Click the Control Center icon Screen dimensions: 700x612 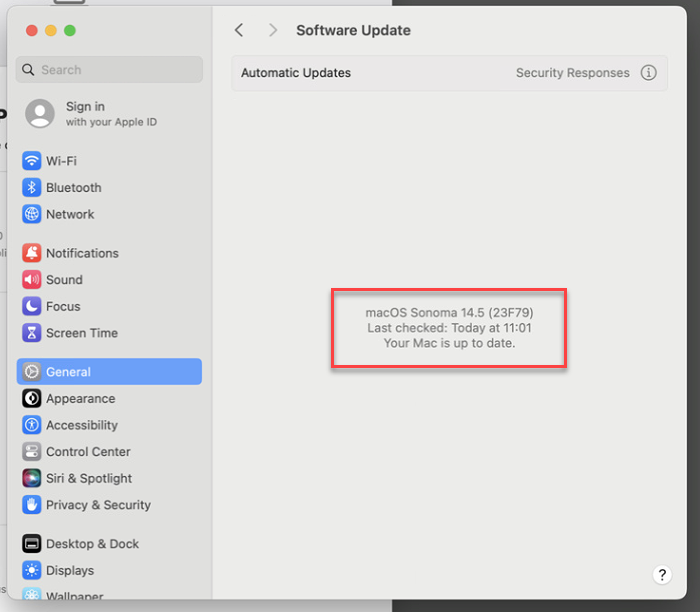click(x=32, y=452)
